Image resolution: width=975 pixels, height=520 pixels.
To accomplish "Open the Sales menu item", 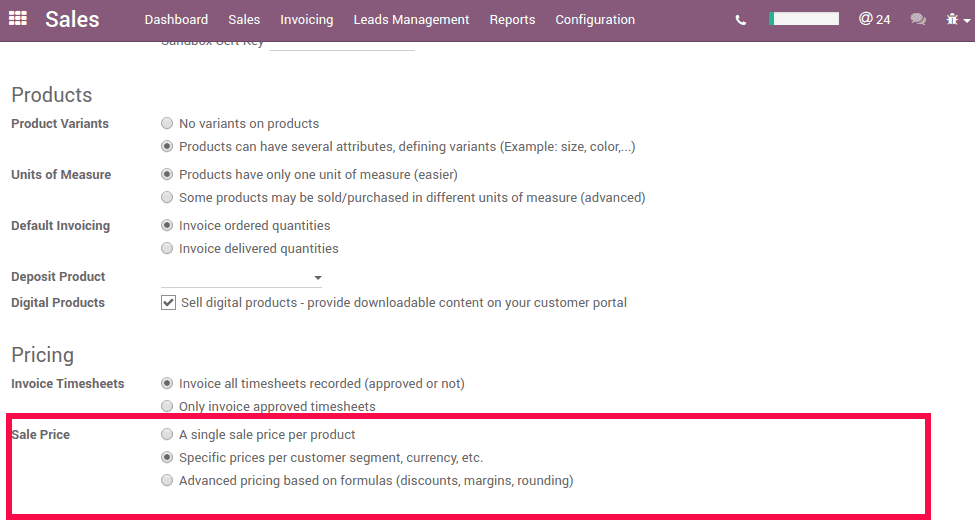I will [244, 19].
